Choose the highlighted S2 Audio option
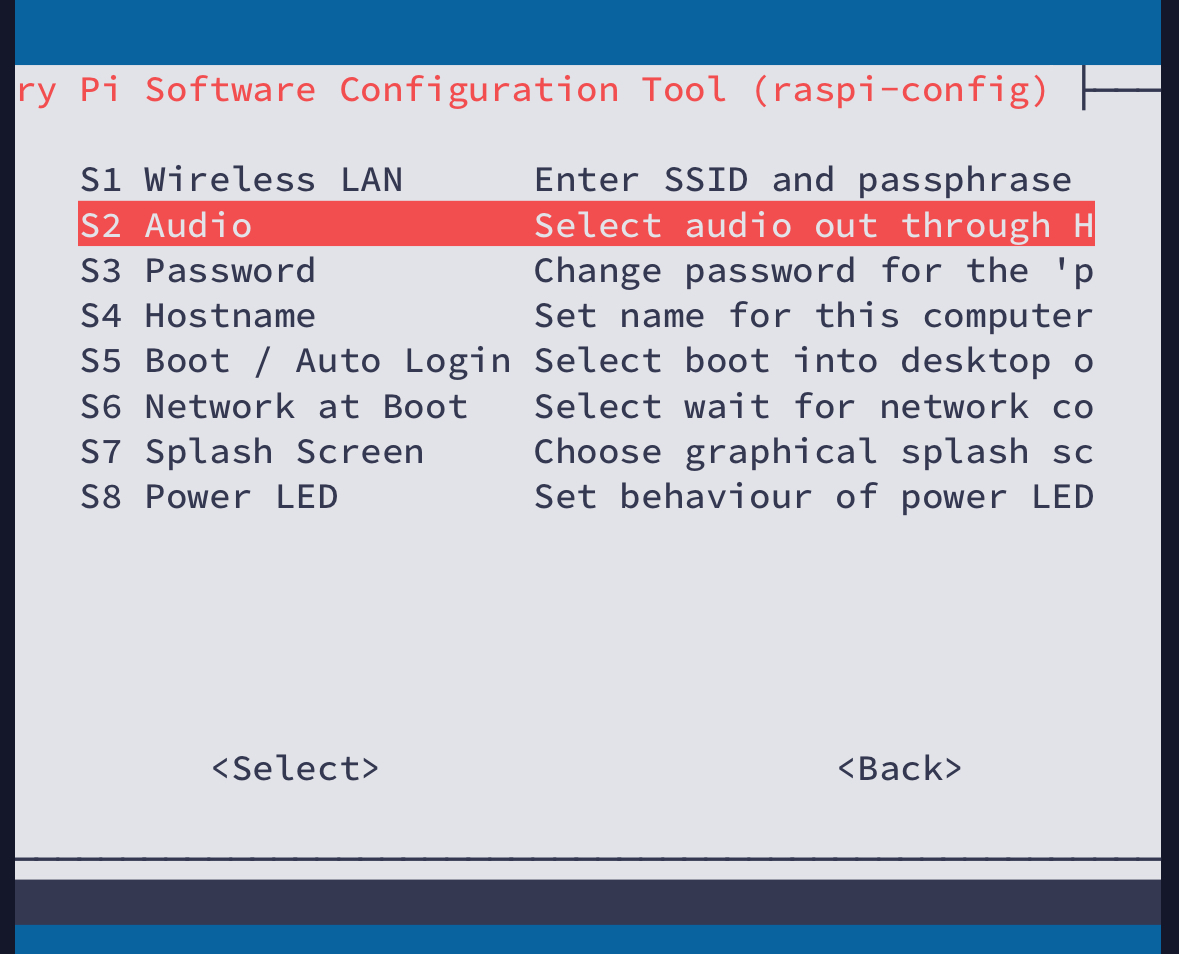Viewport: 1179px width, 954px height. click(166, 225)
